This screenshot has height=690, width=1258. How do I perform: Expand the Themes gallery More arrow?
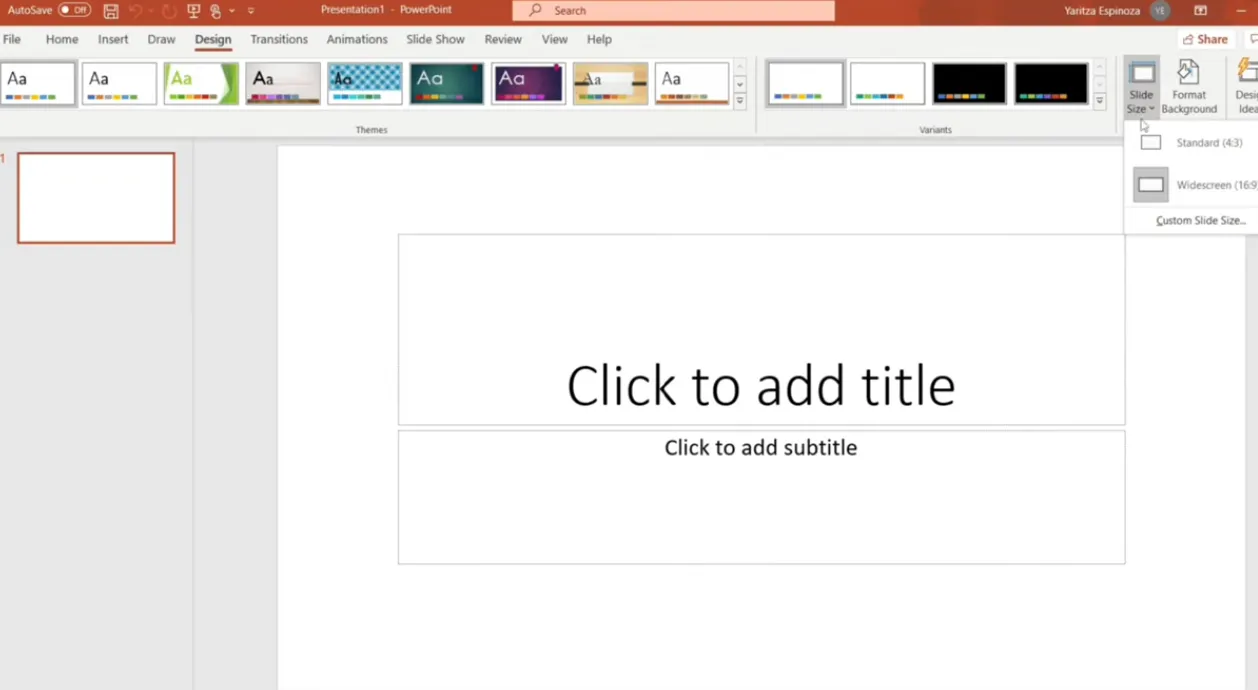(740, 101)
